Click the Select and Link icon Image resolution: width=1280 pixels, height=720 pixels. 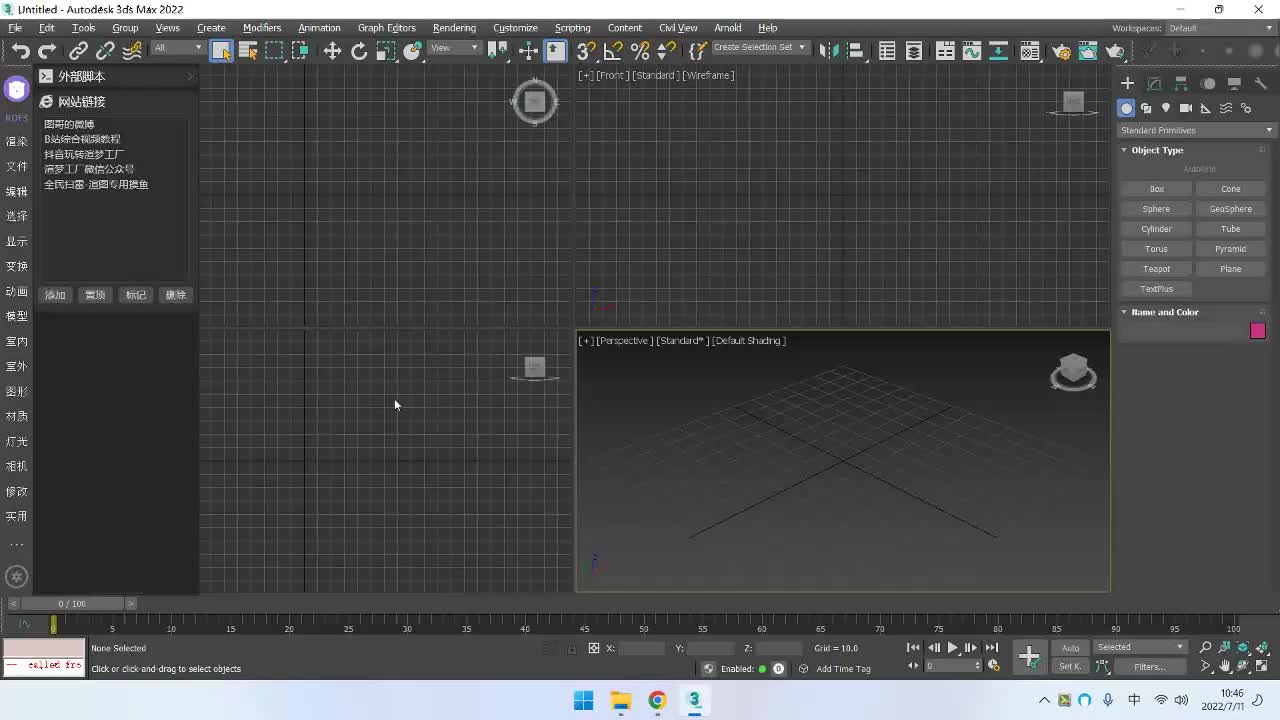[x=78, y=51]
